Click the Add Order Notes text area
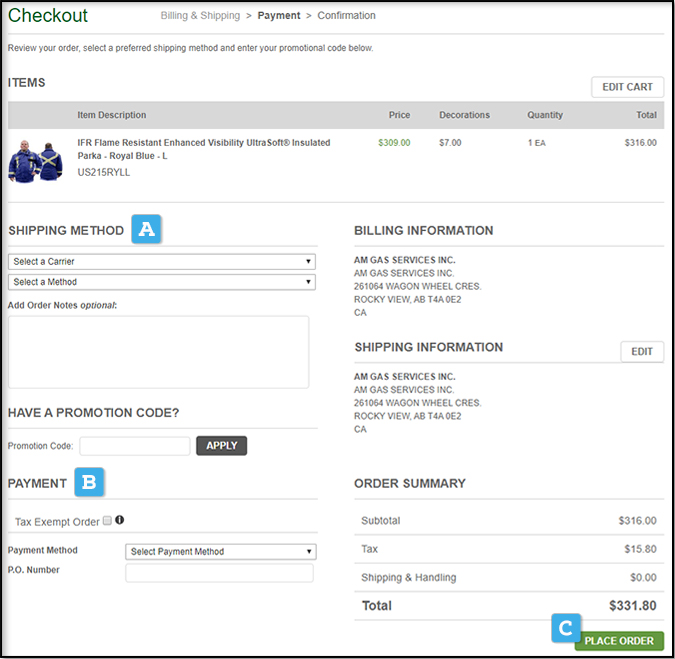This screenshot has width=675, height=659. click(x=158, y=352)
